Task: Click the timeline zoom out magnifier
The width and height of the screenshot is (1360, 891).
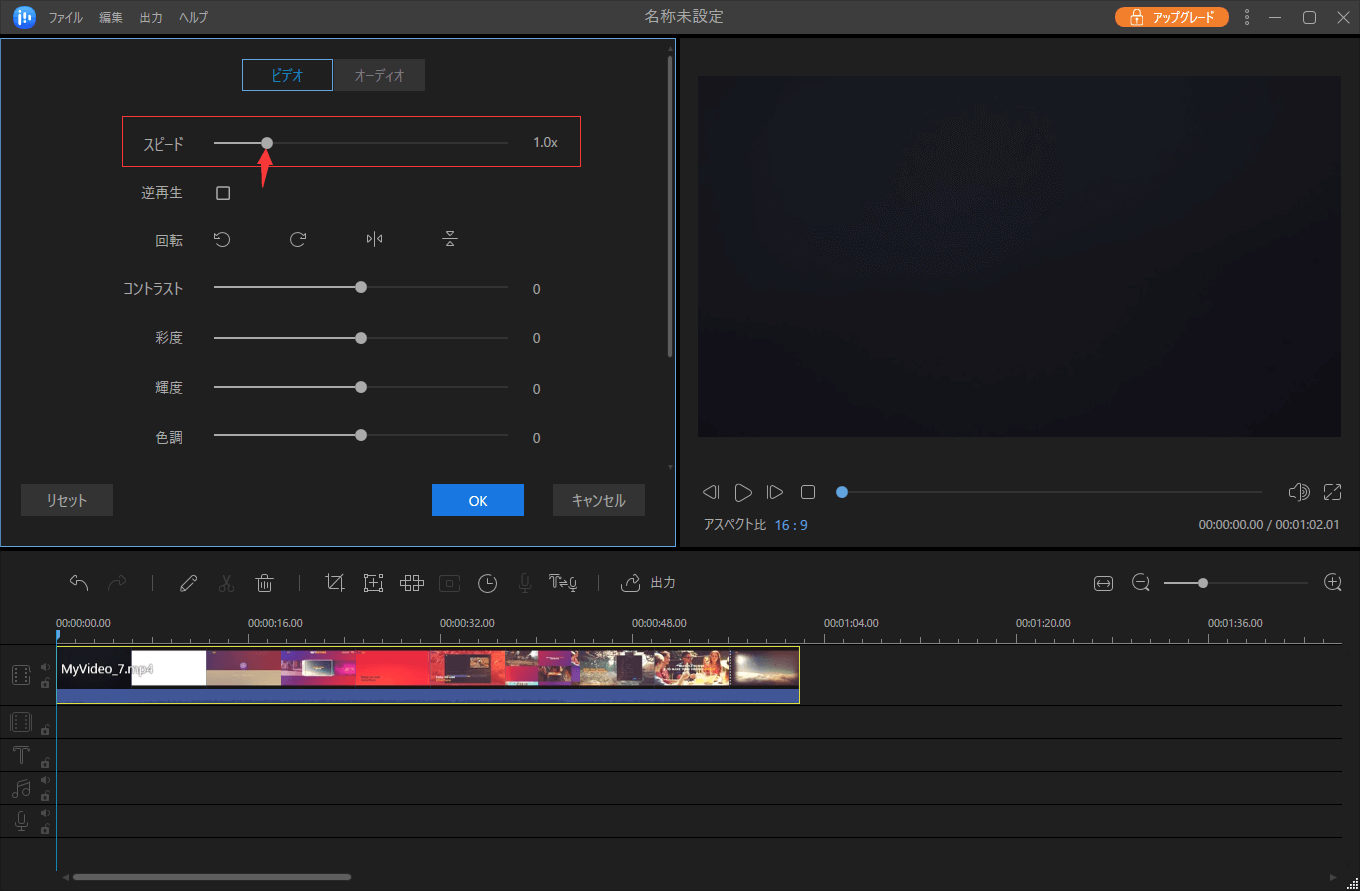Action: 1141,583
